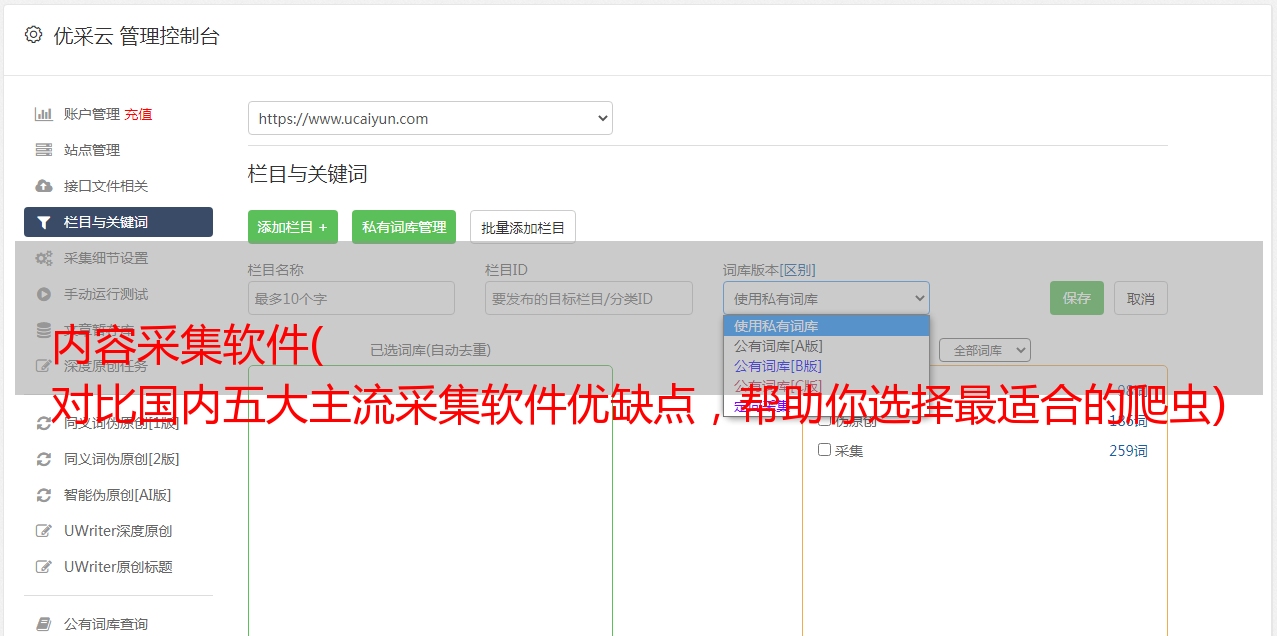1277x636 pixels.
Task: Tick the 采集 checkbox in the word library list
Action: pyautogui.click(x=824, y=450)
